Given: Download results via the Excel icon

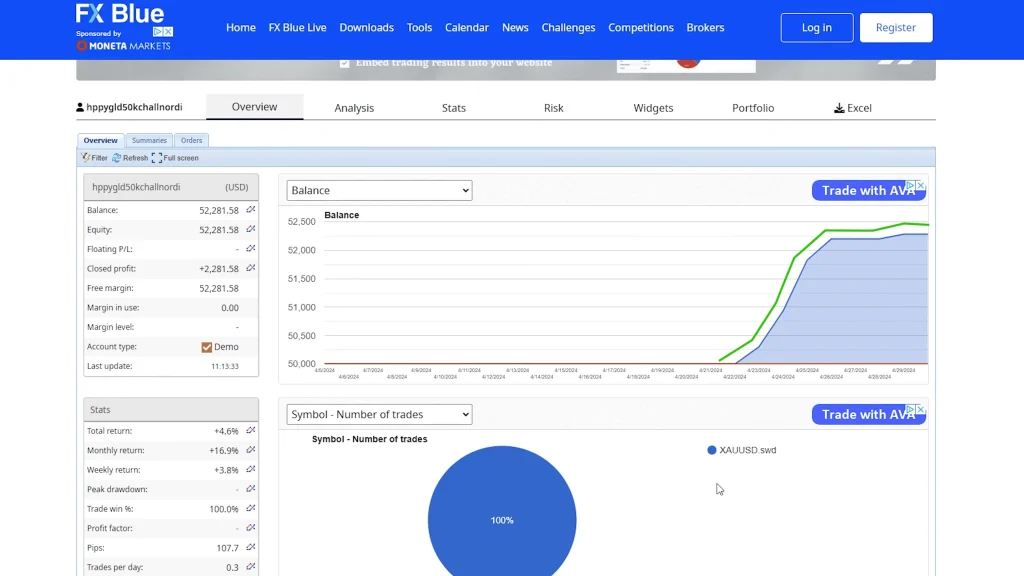Looking at the screenshot, I should tap(839, 108).
